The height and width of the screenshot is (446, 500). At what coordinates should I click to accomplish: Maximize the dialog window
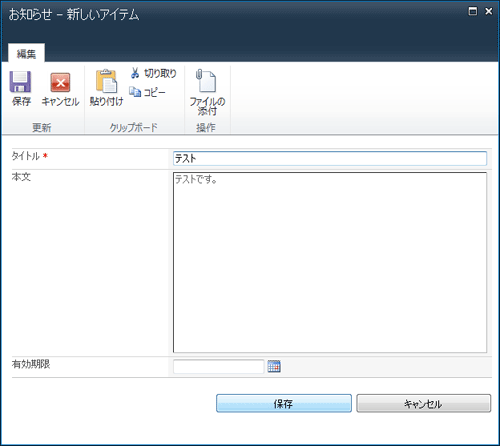point(473,11)
